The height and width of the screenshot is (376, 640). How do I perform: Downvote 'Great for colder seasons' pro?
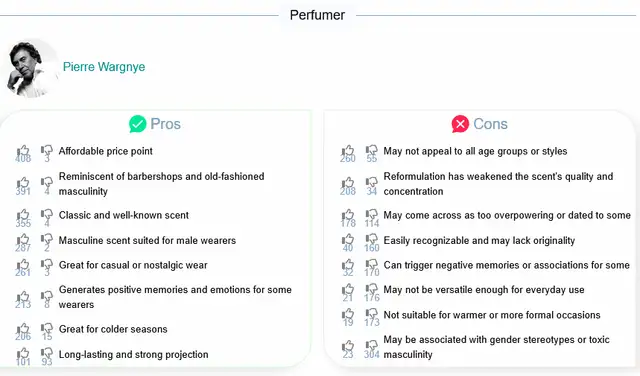point(47,329)
